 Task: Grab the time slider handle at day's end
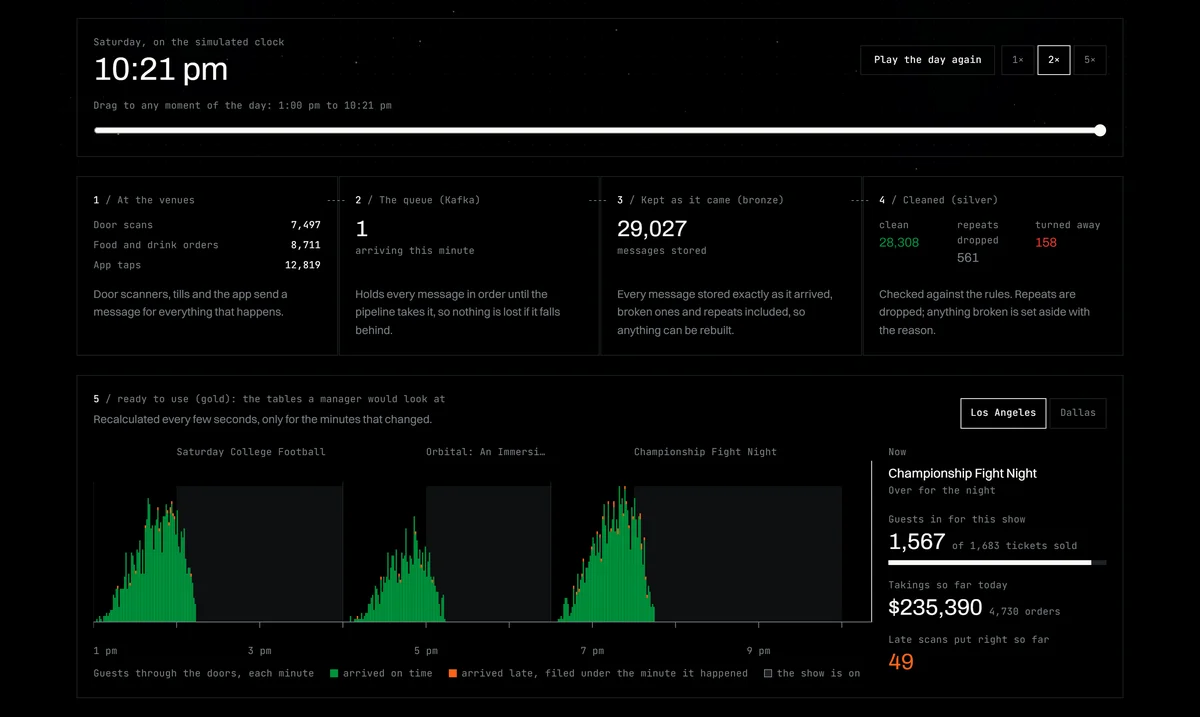(1100, 130)
